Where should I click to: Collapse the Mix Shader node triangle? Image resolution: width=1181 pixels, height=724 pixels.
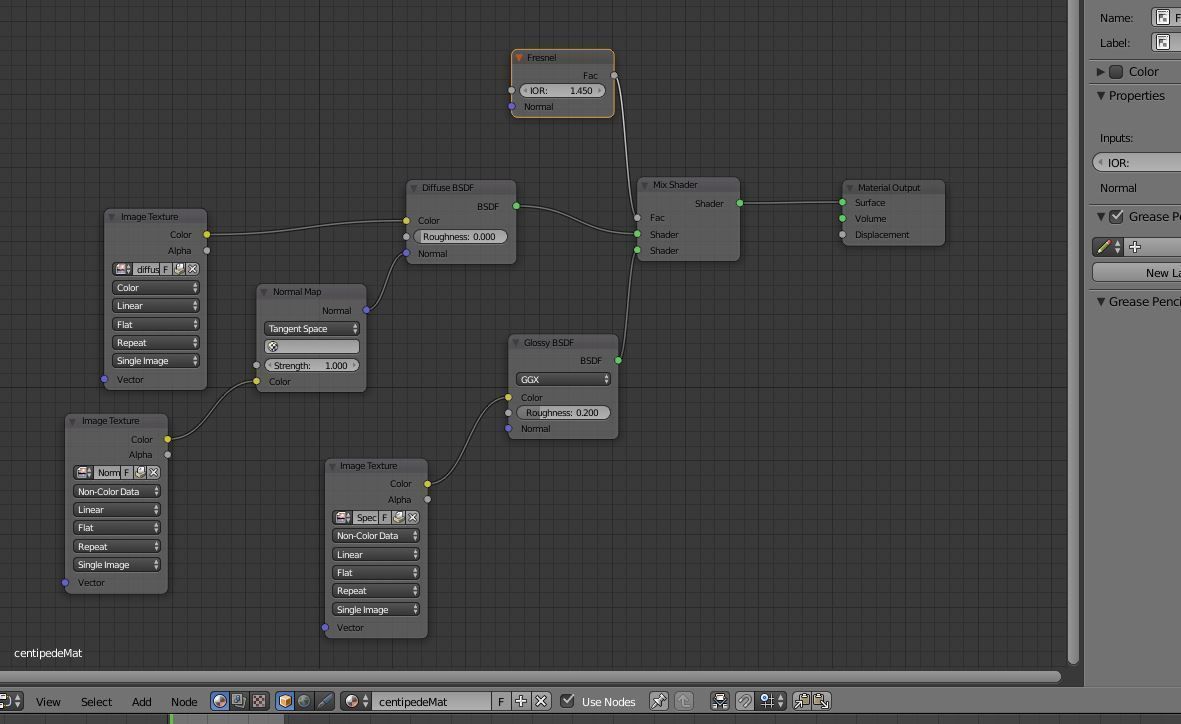645,185
